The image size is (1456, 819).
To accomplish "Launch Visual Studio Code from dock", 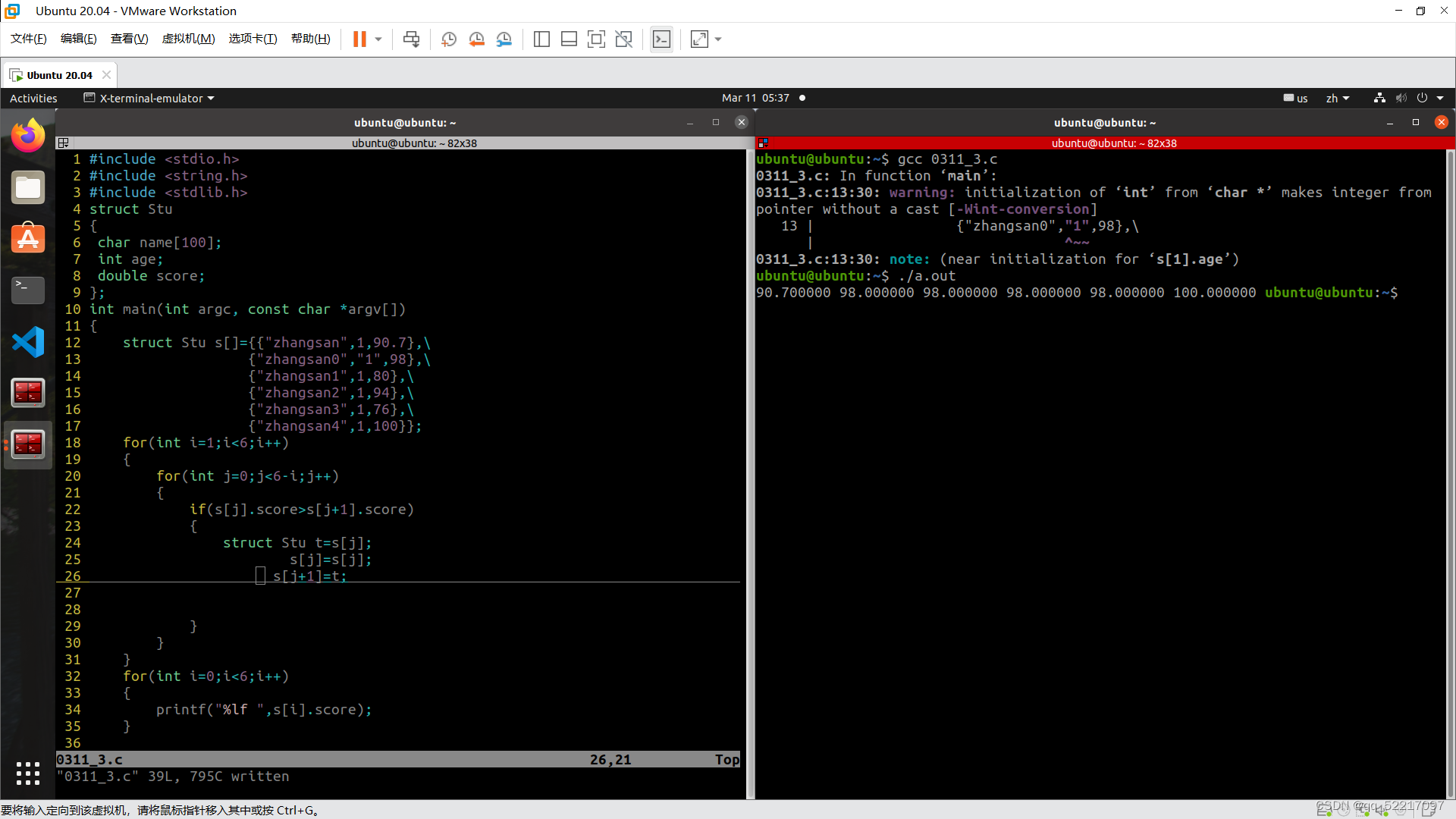I will pyautogui.click(x=28, y=342).
